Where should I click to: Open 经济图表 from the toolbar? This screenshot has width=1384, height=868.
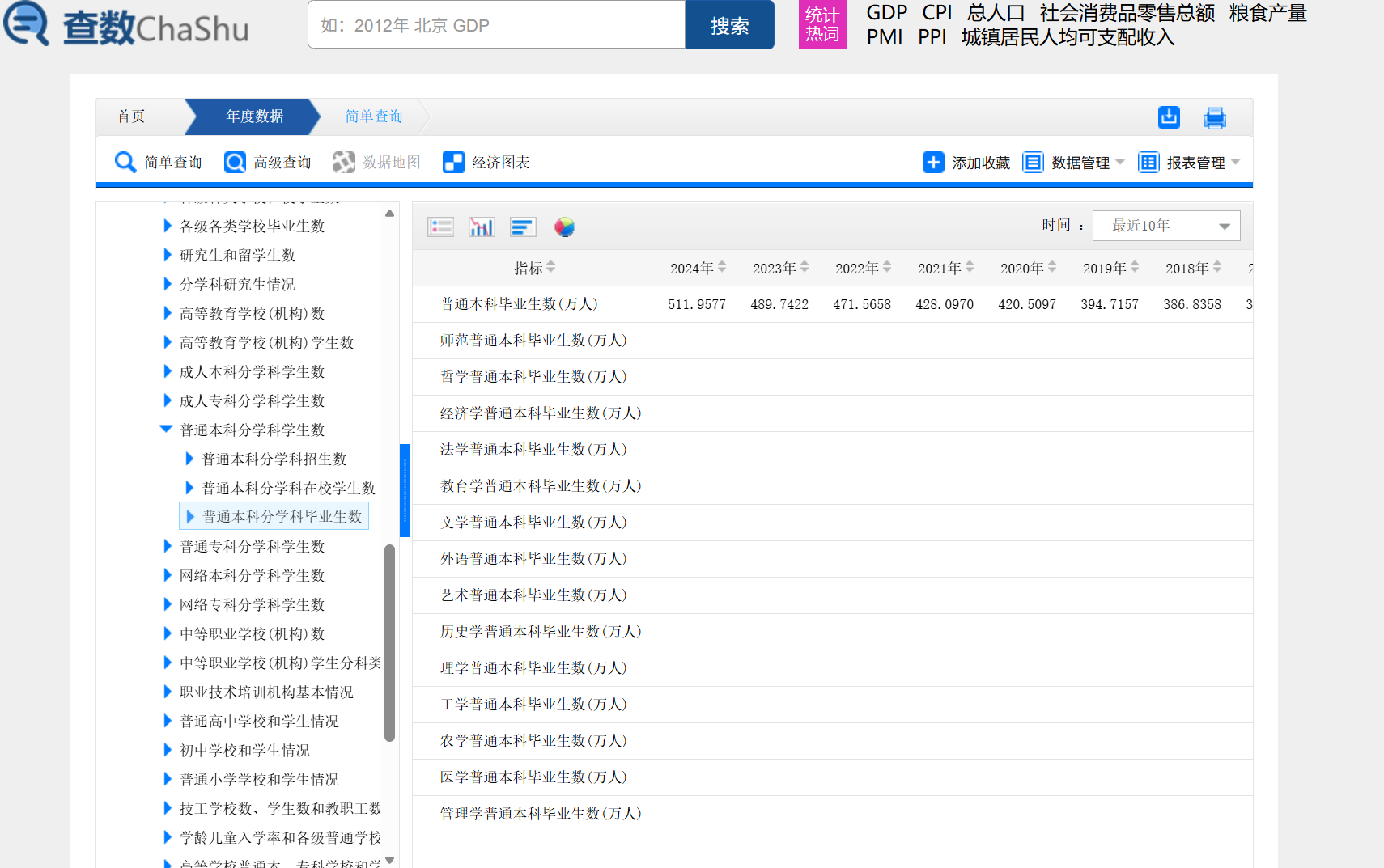point(486,163)
